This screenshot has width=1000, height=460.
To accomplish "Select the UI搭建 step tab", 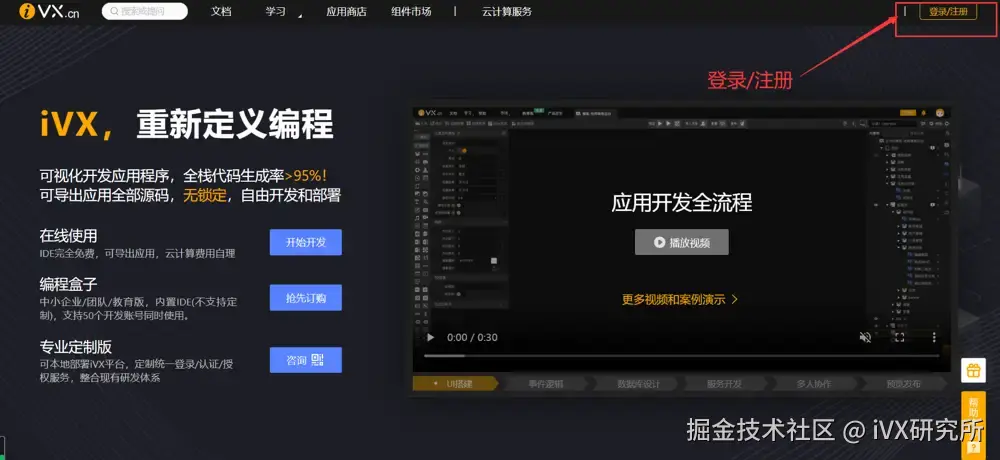I will coord(455,383).
